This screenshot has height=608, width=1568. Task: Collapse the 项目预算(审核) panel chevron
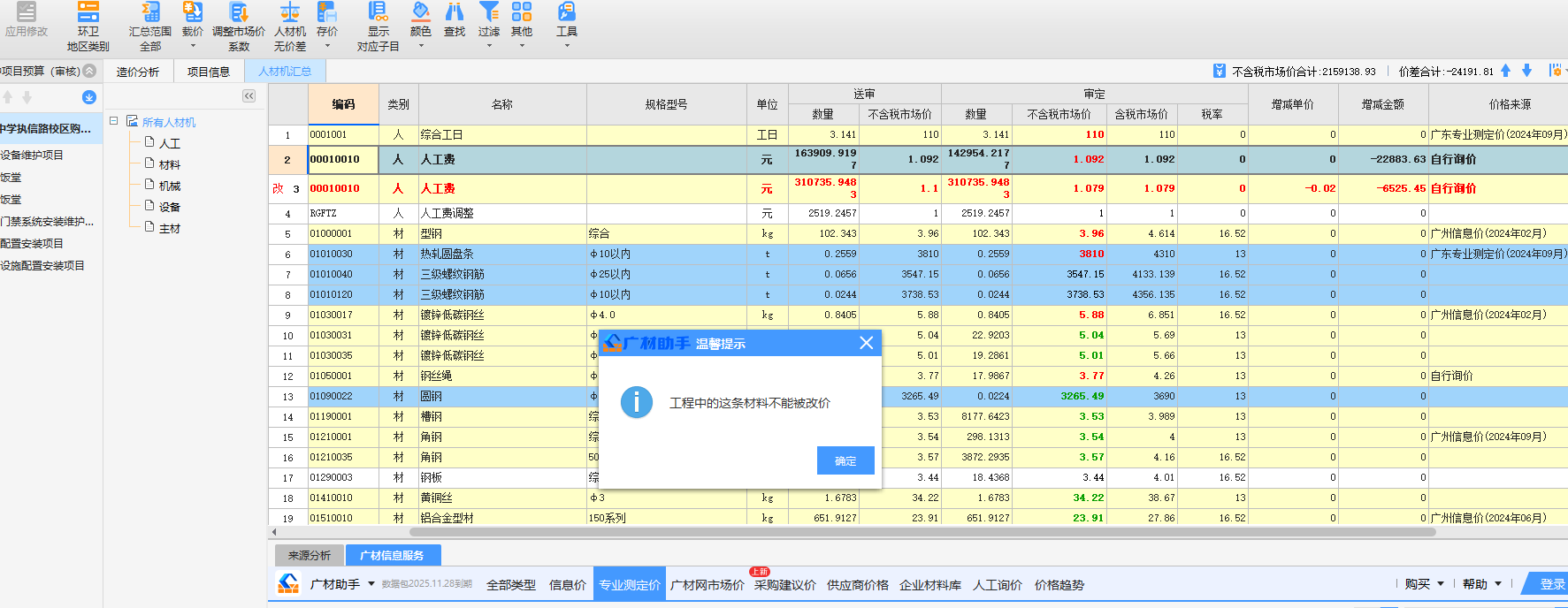click(x=89, y=71)
